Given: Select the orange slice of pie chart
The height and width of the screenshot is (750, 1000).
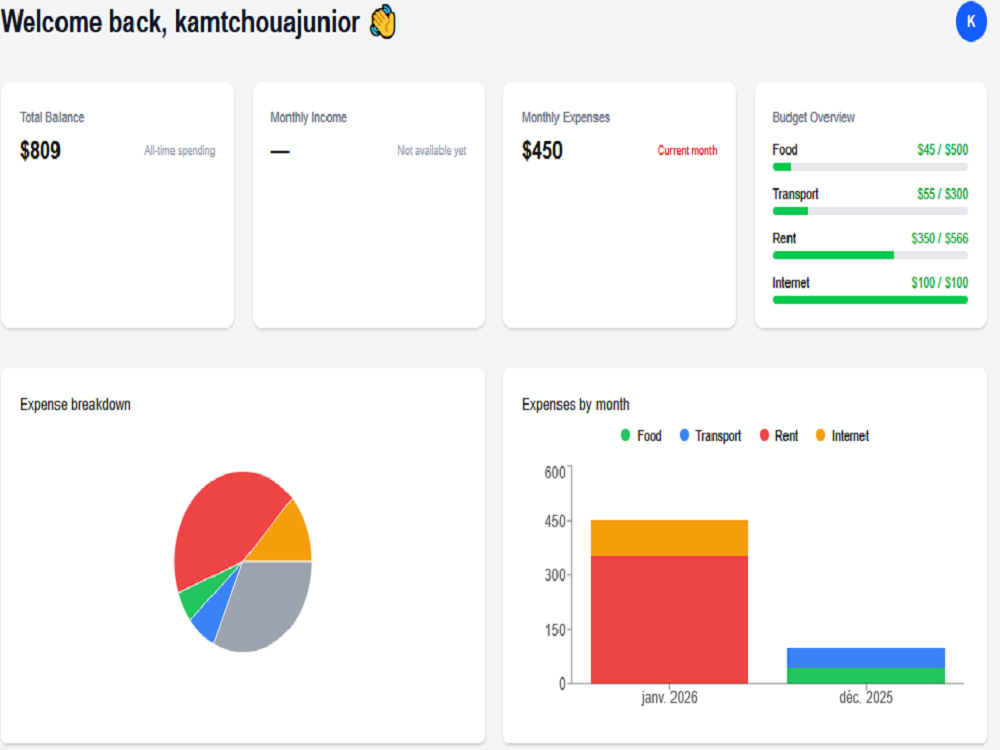Looking at the screenshot, I should [x=288, y=539].
